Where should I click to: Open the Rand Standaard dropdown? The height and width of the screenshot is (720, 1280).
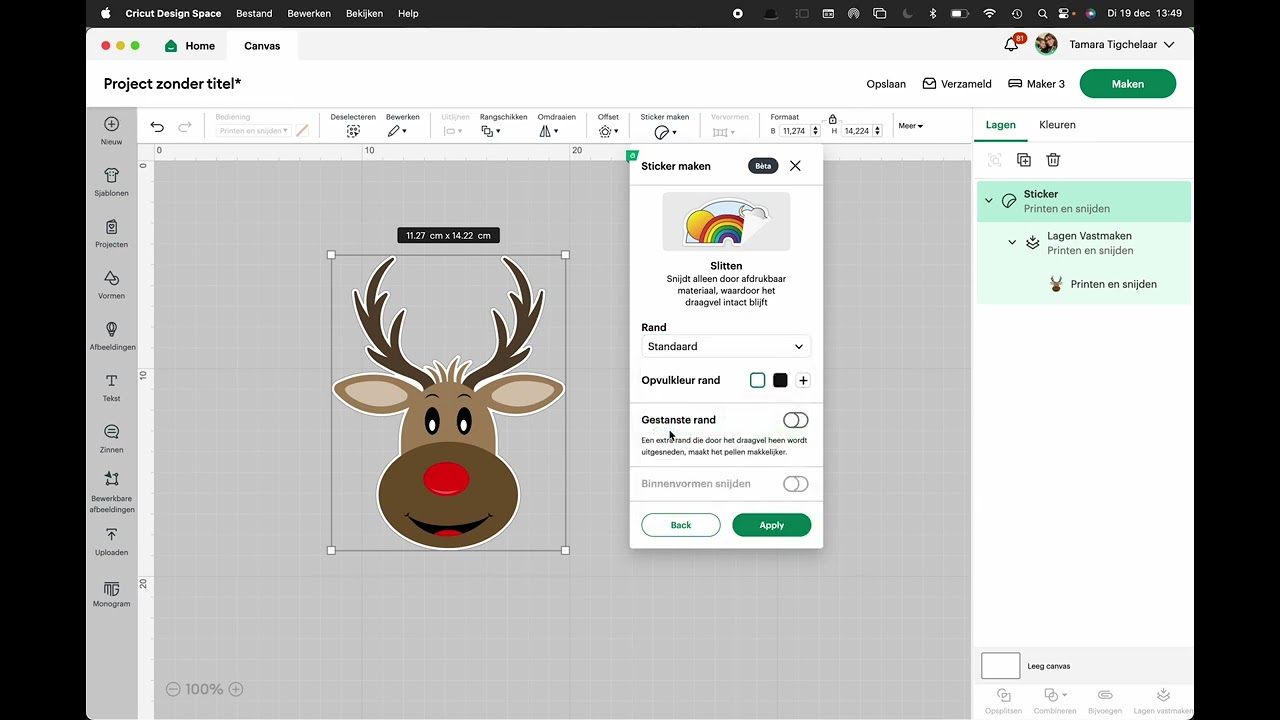(x=726, y=347)
